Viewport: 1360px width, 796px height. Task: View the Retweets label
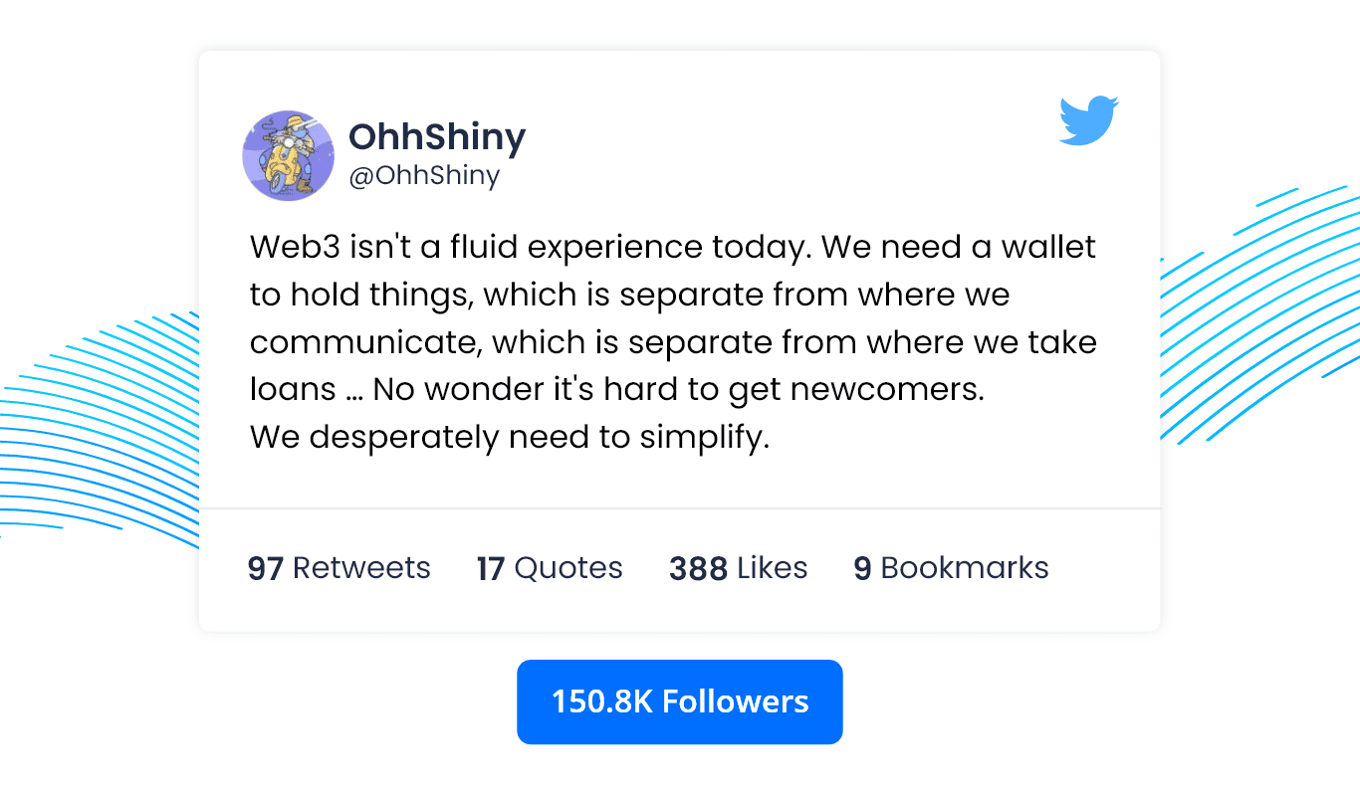(361, 568)
